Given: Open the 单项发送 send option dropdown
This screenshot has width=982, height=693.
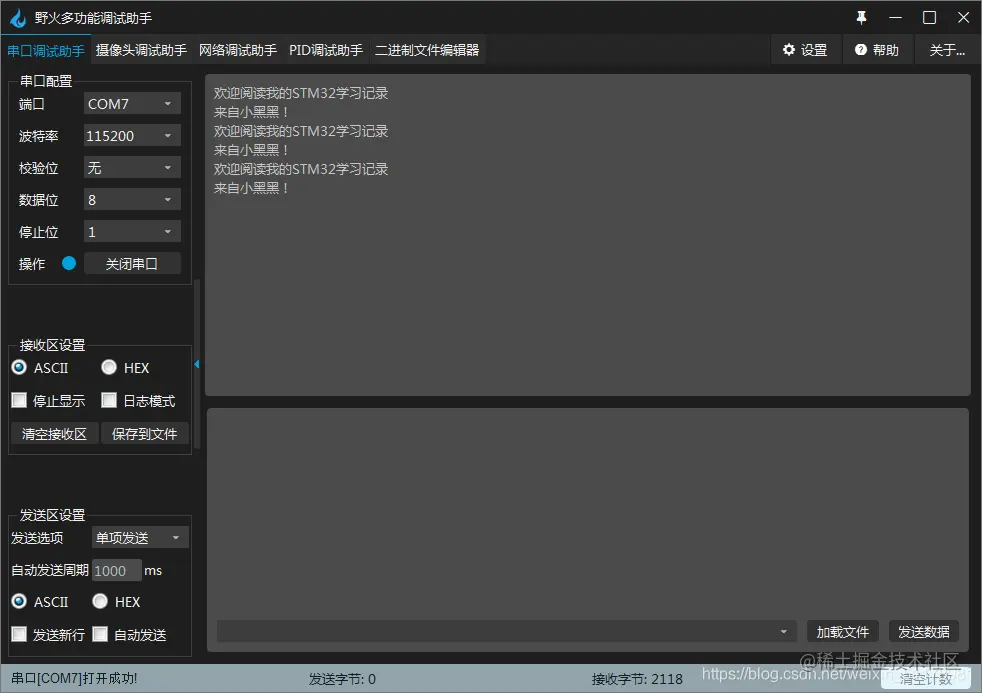Looking at the screenshot, I should coord(139,537).
